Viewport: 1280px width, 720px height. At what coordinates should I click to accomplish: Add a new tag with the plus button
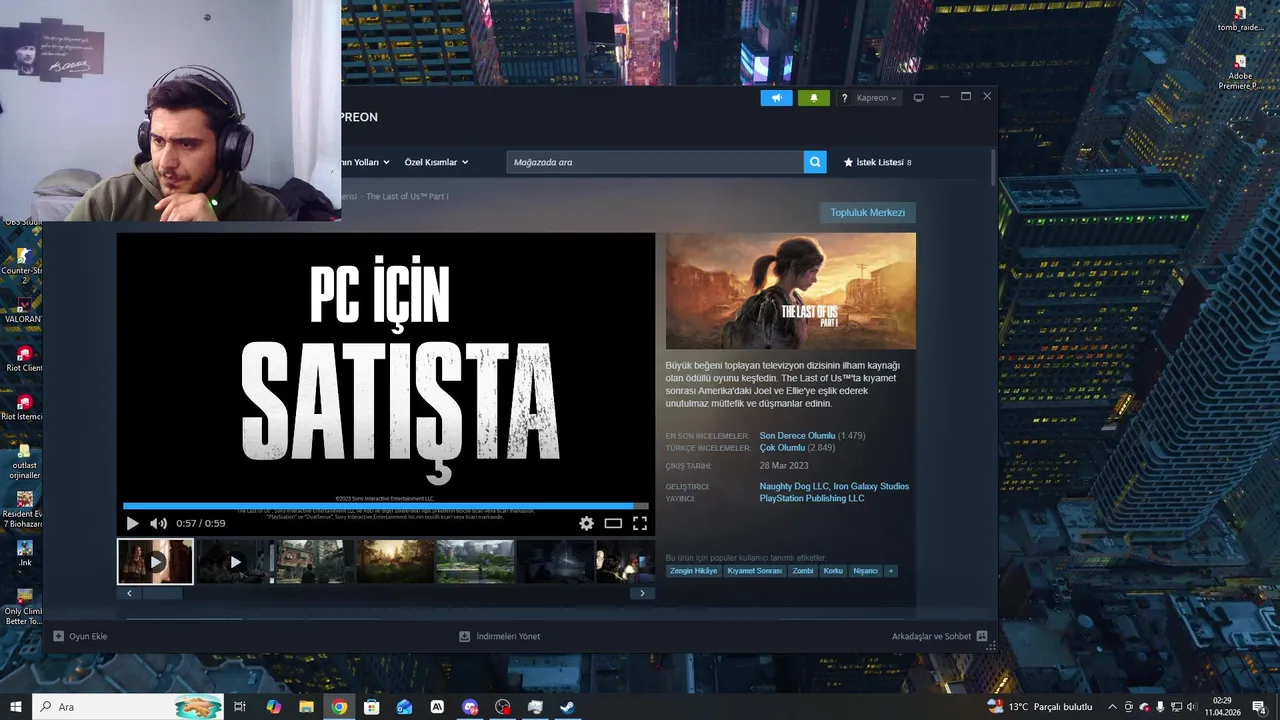click(x=890, y=571)
